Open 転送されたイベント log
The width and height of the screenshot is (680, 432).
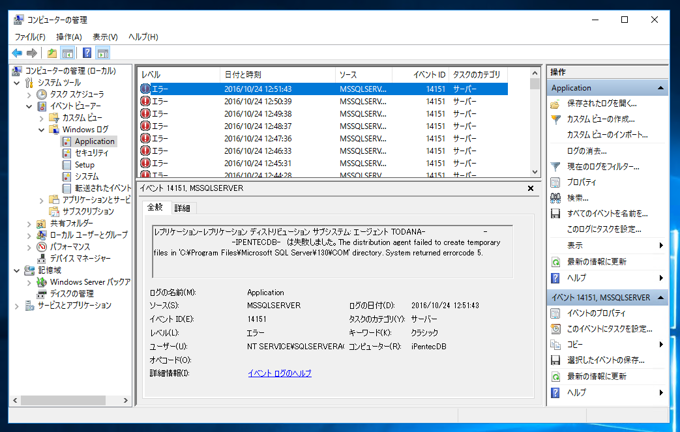(x=103, y=188)
